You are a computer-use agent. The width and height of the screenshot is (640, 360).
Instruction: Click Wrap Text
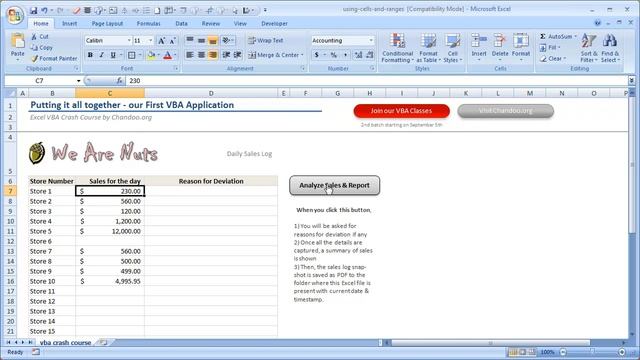pos(266,40)
